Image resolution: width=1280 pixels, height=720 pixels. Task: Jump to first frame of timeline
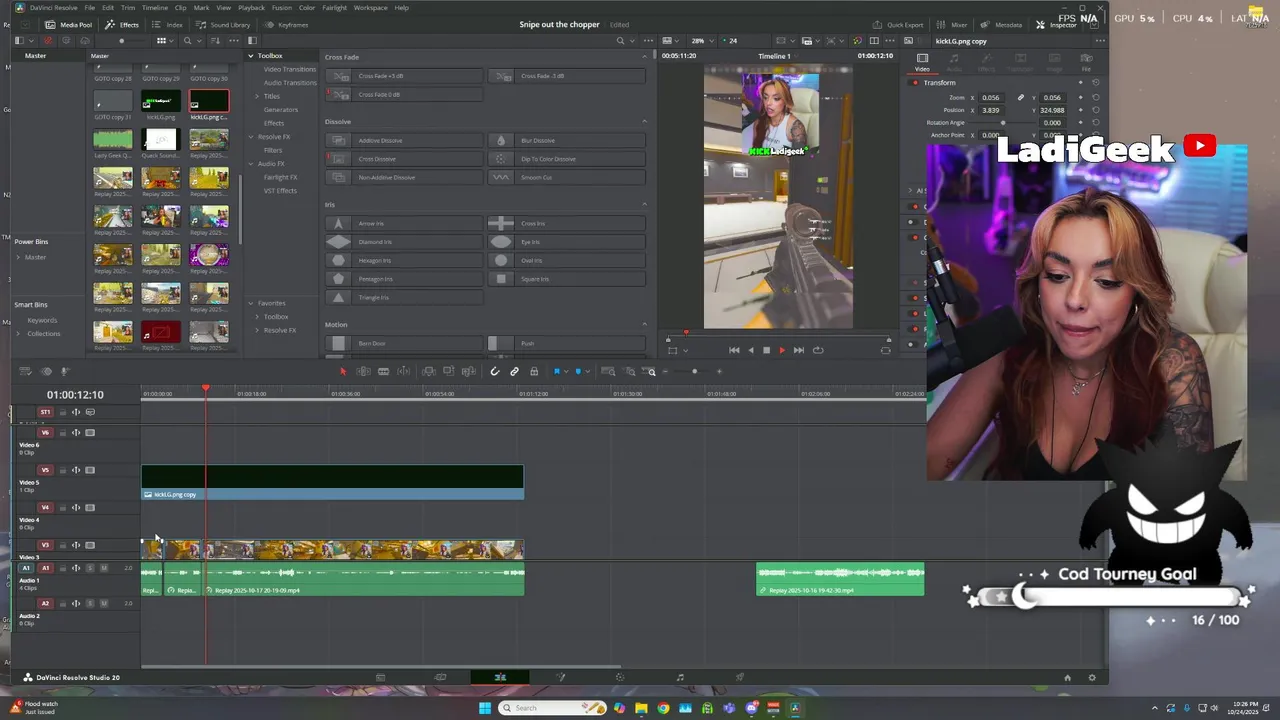(x=734, y=350)
